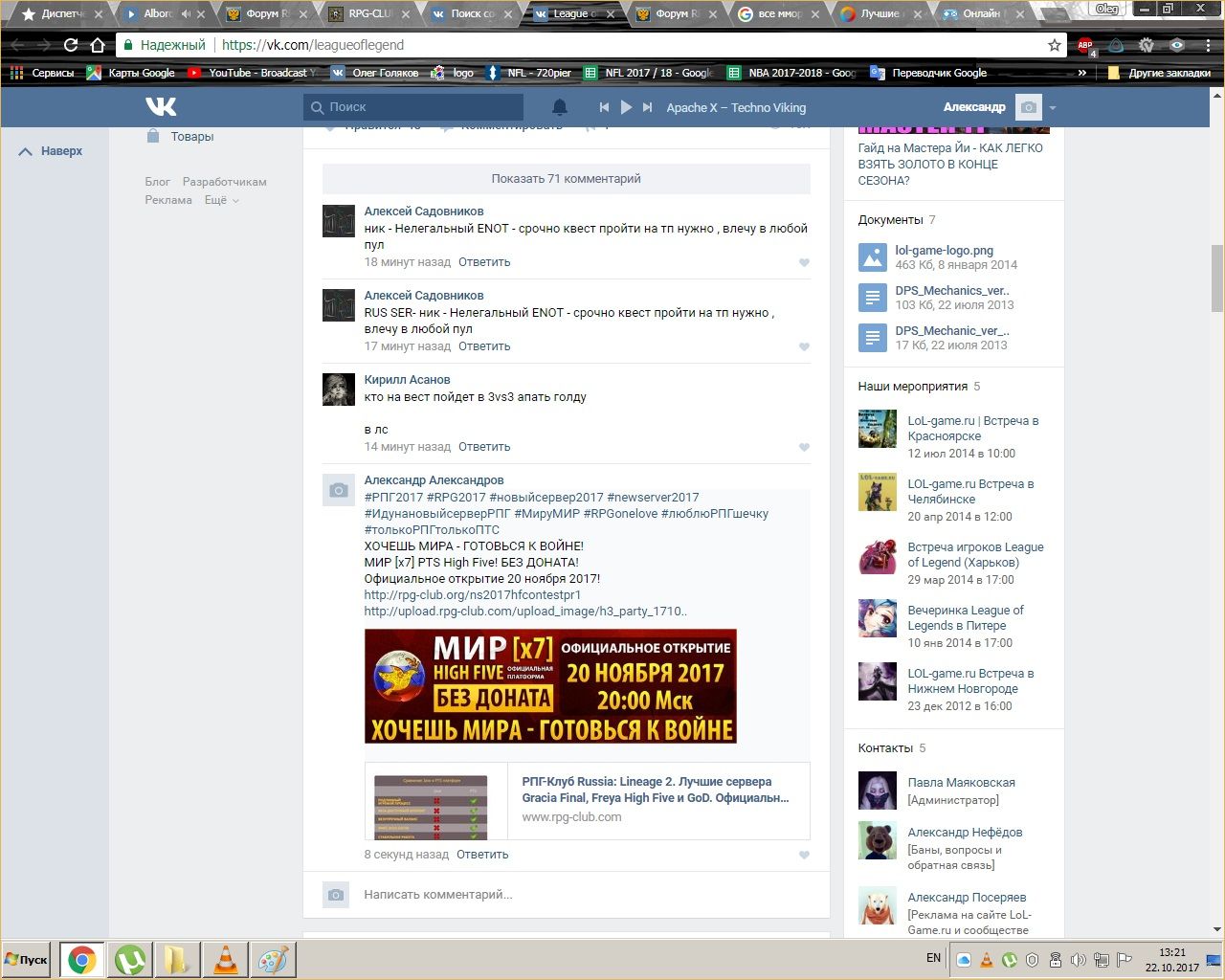Open the lol-game-logo.png document
The height and width of the screenshot is (980, 1225).
coord(944,250)
